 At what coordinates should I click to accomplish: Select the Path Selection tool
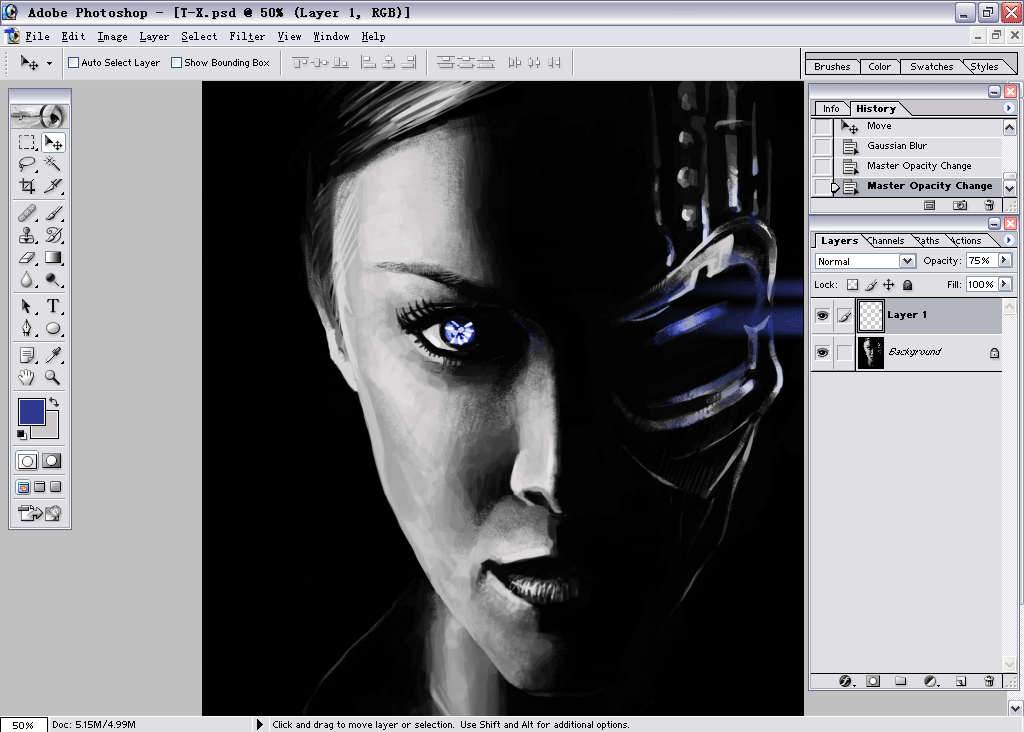27,306
